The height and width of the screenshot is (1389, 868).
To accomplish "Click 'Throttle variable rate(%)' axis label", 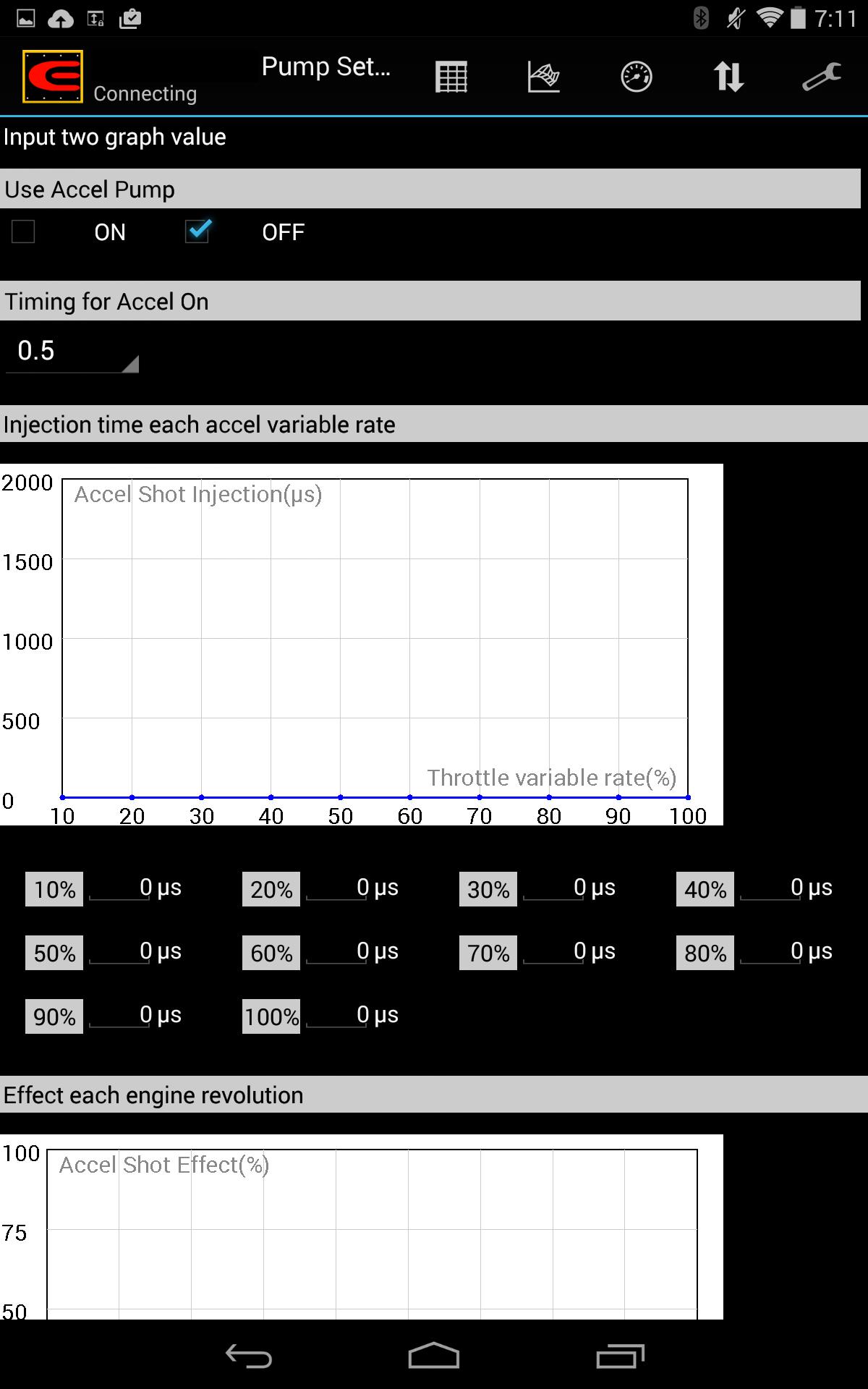I will (552, 778).
